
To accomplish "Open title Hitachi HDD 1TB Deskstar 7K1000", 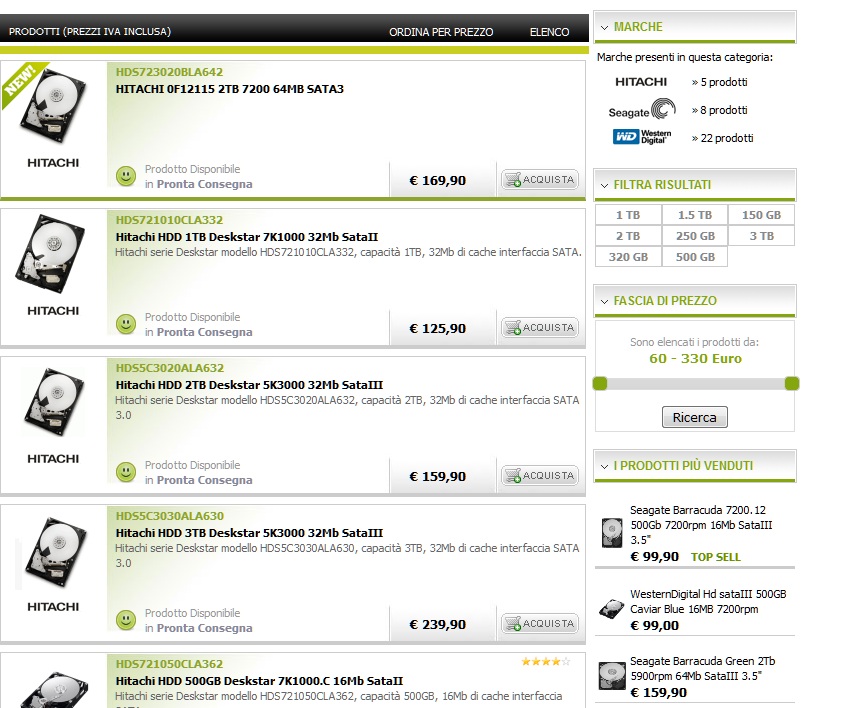I will (x=247, y=237).
